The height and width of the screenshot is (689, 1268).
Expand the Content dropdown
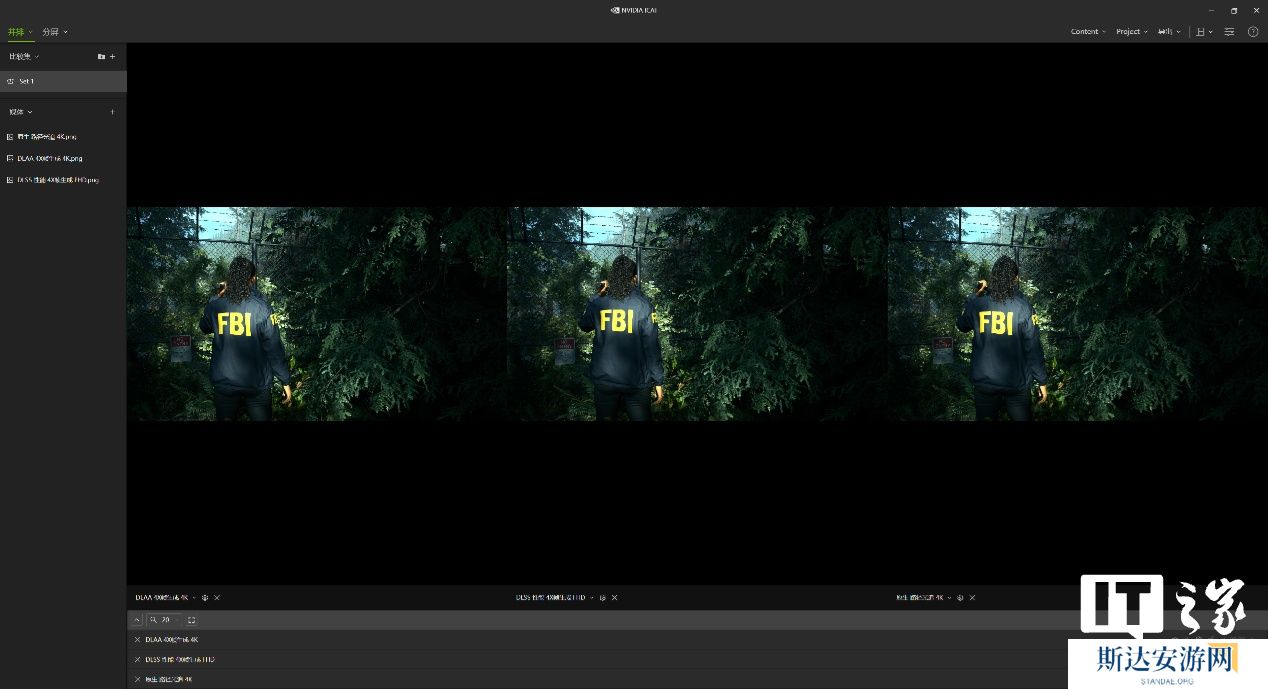click(x=1088, y=32)
